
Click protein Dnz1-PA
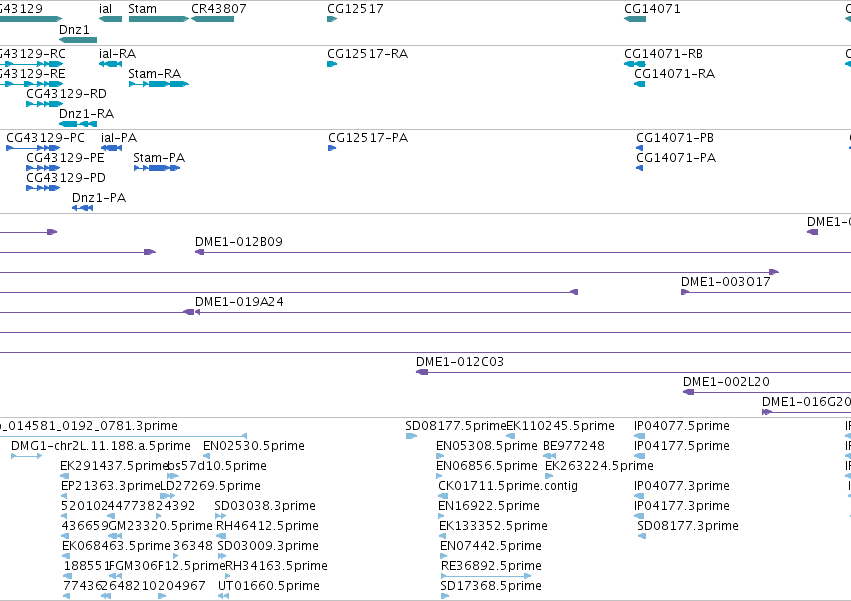pos(99,198)
